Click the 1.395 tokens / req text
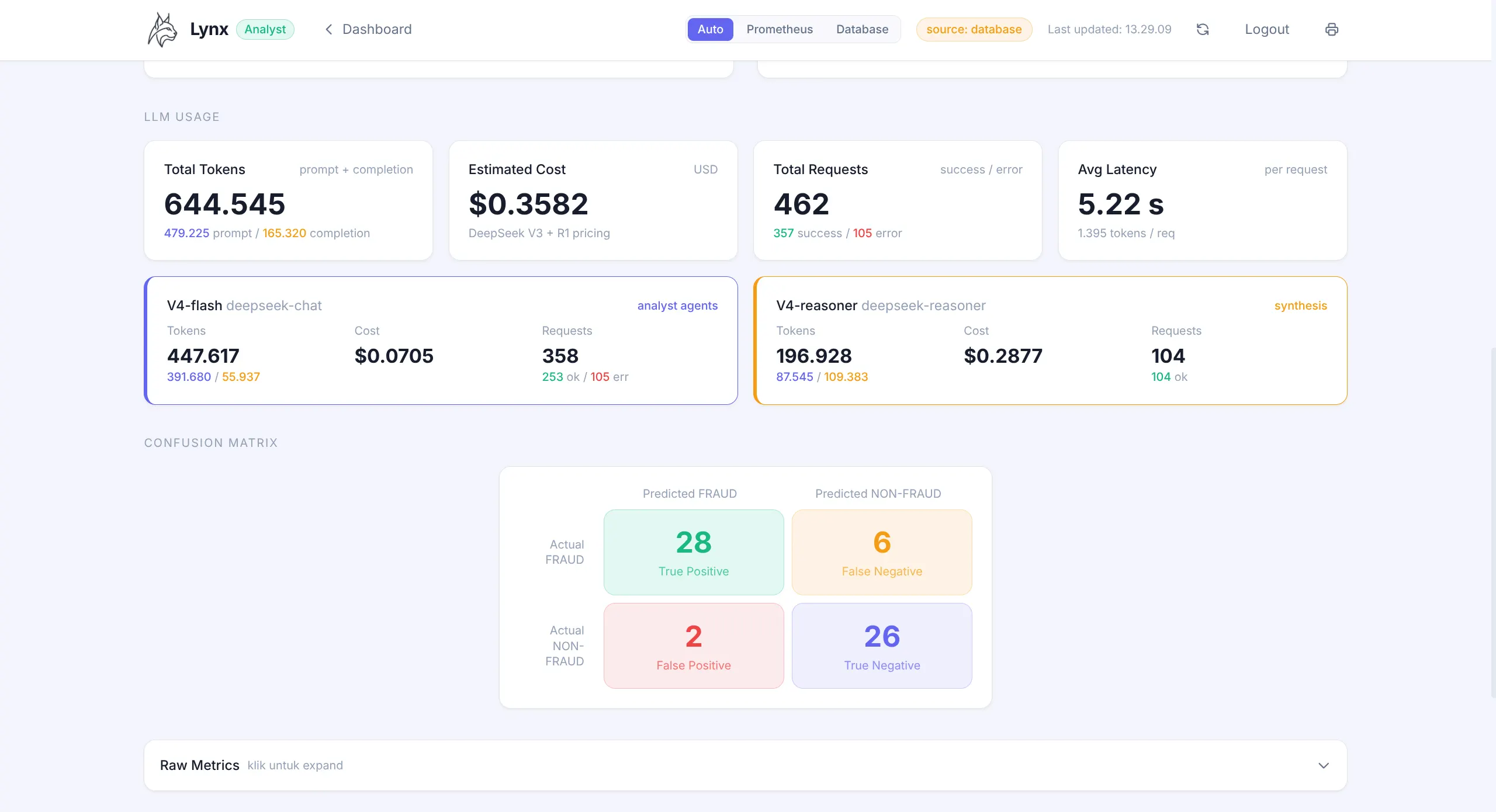The height and width of the screenshot is (812, 1496). [1126, 233]
